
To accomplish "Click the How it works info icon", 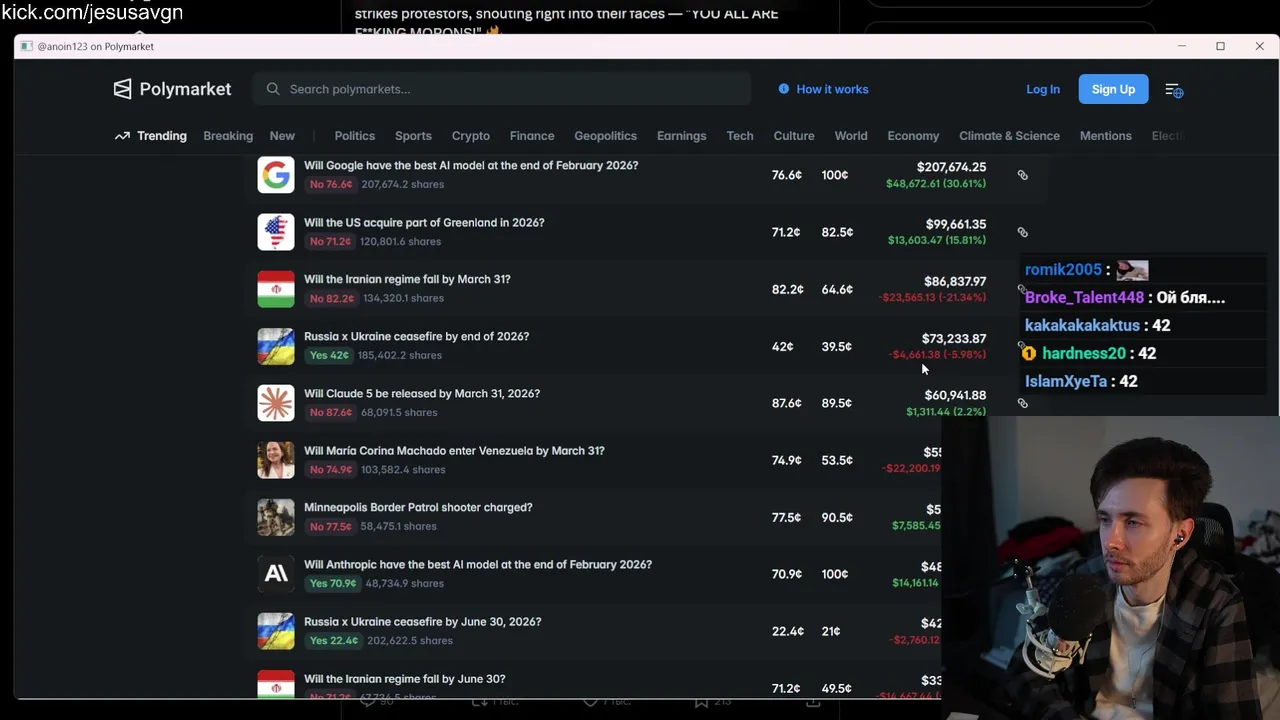I will tap(784, 89).
